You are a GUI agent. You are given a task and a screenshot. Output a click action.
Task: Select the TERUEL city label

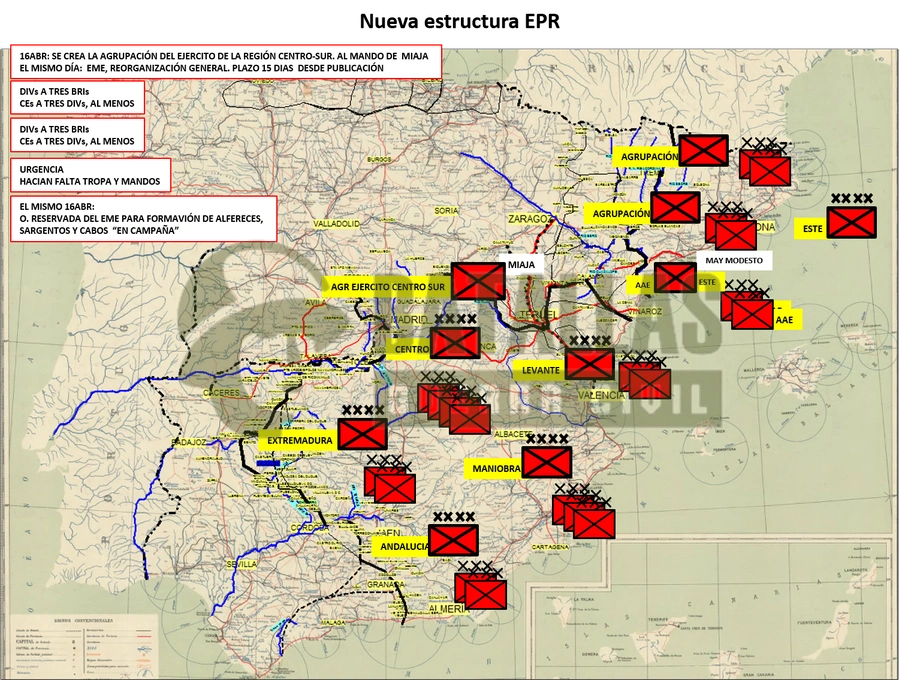(538, 315)
